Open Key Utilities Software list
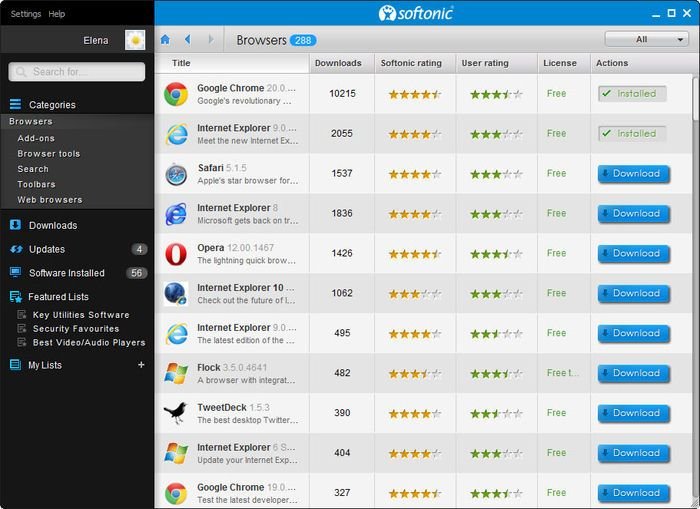 pyautogui.click(x=81, y=315)
